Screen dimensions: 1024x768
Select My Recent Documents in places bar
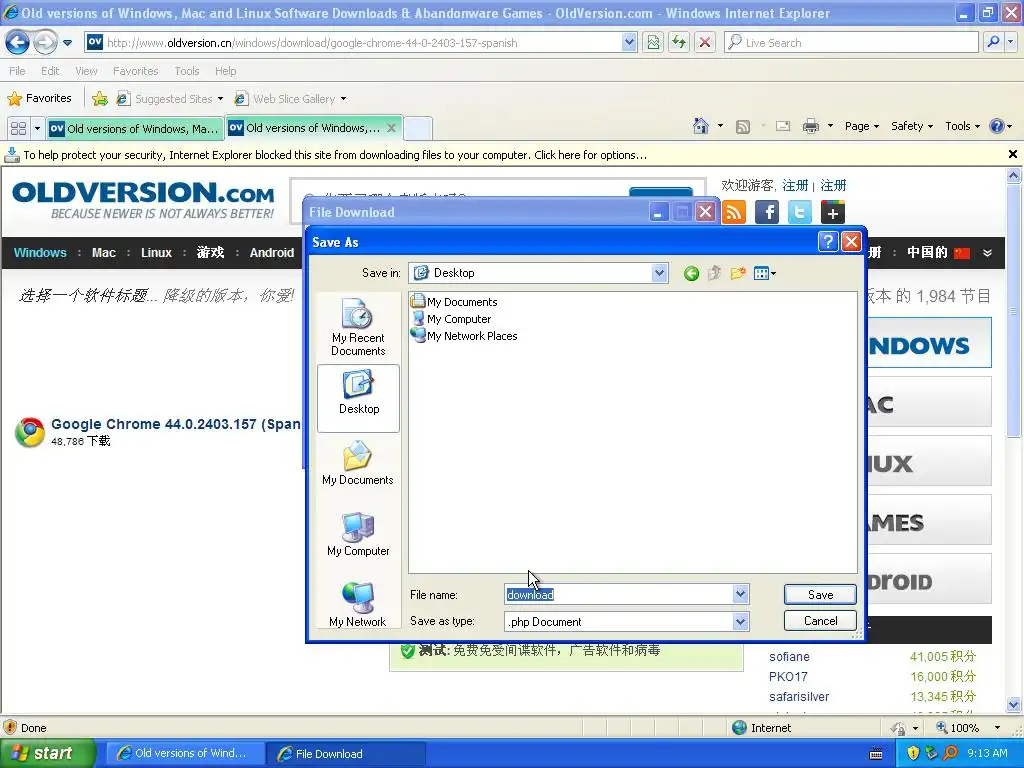click(x=358, y=327)
